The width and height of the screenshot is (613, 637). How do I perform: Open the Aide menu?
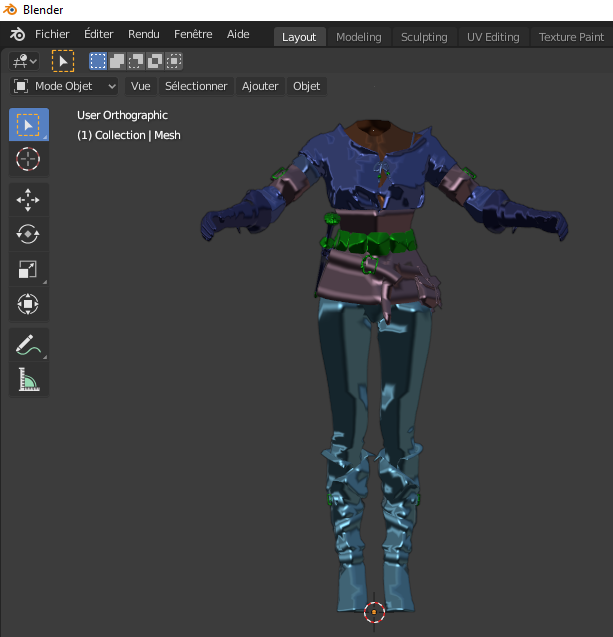[x=238, y=35]
